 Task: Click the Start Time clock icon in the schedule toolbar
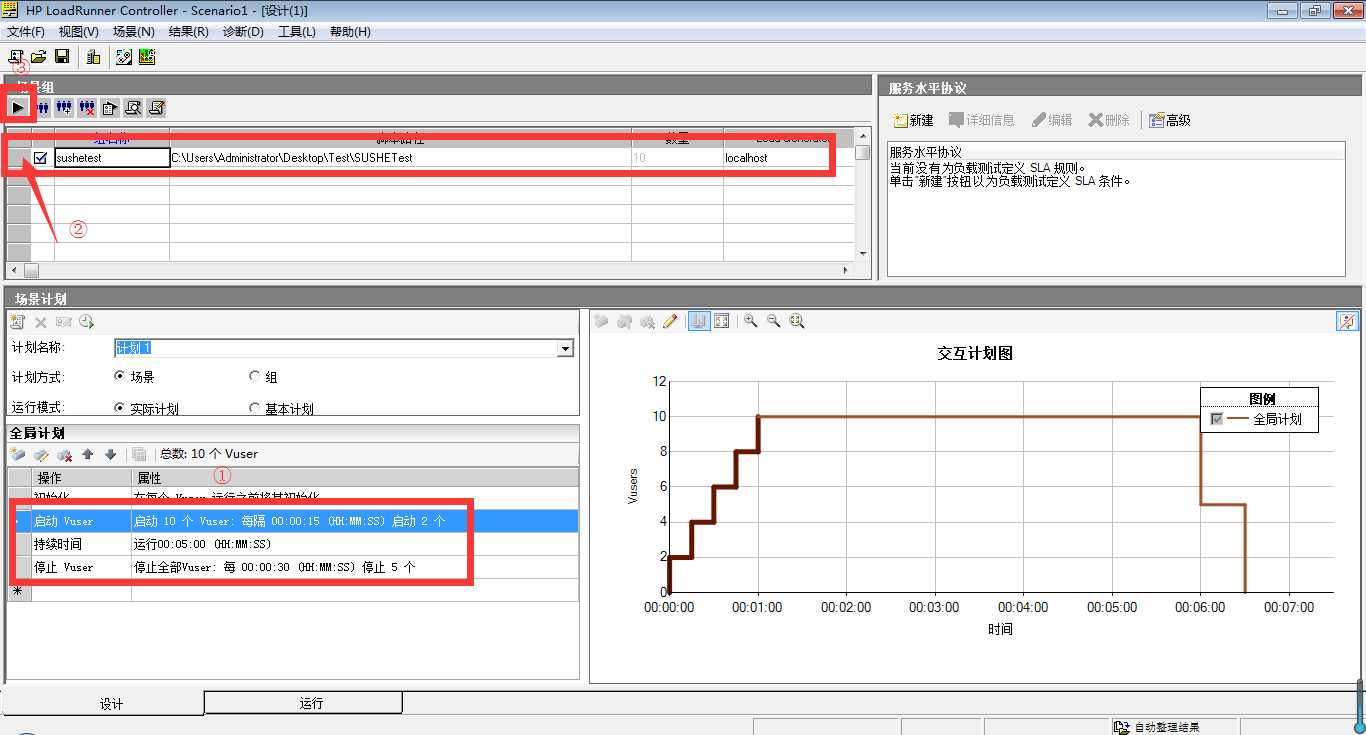(87, 322)
